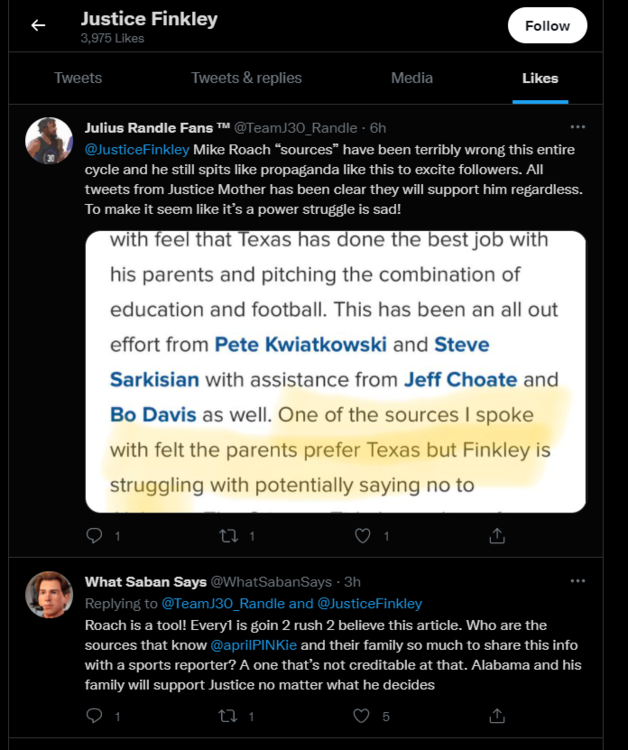Enlarge the highlighted article screenshot image
The image size is (628, 750).
pos(335,372)
